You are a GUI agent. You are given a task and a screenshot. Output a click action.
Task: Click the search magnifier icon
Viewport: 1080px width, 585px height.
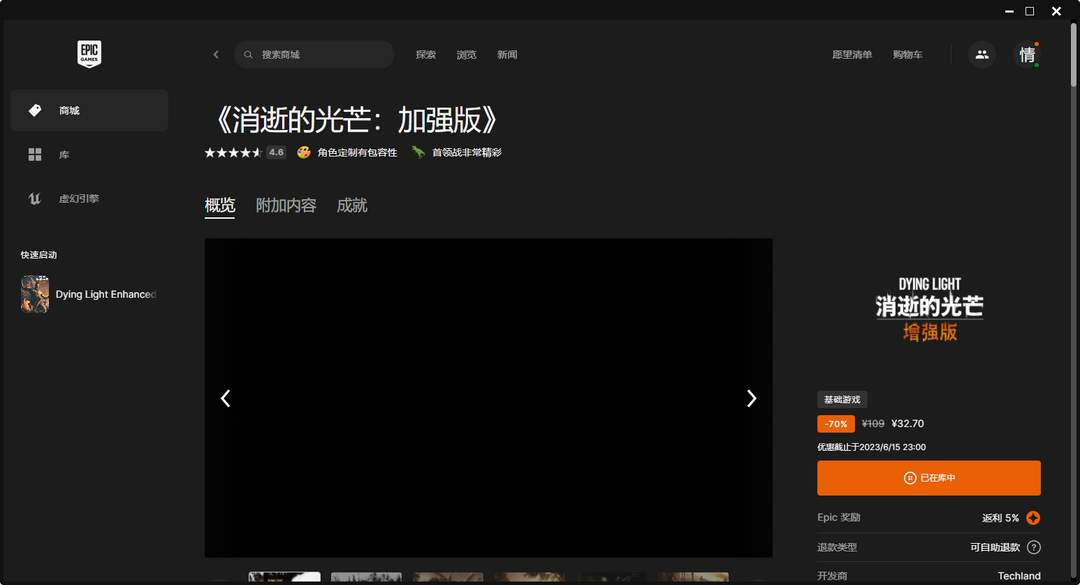point(248,54)
